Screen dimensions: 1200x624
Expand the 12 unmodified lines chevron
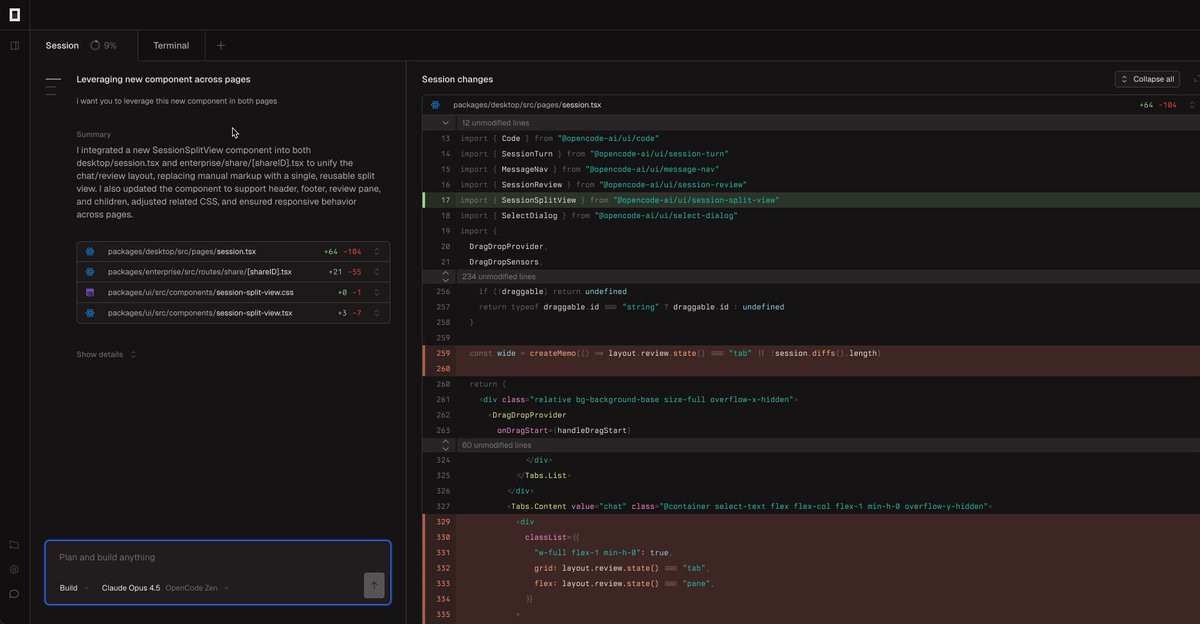446,122
